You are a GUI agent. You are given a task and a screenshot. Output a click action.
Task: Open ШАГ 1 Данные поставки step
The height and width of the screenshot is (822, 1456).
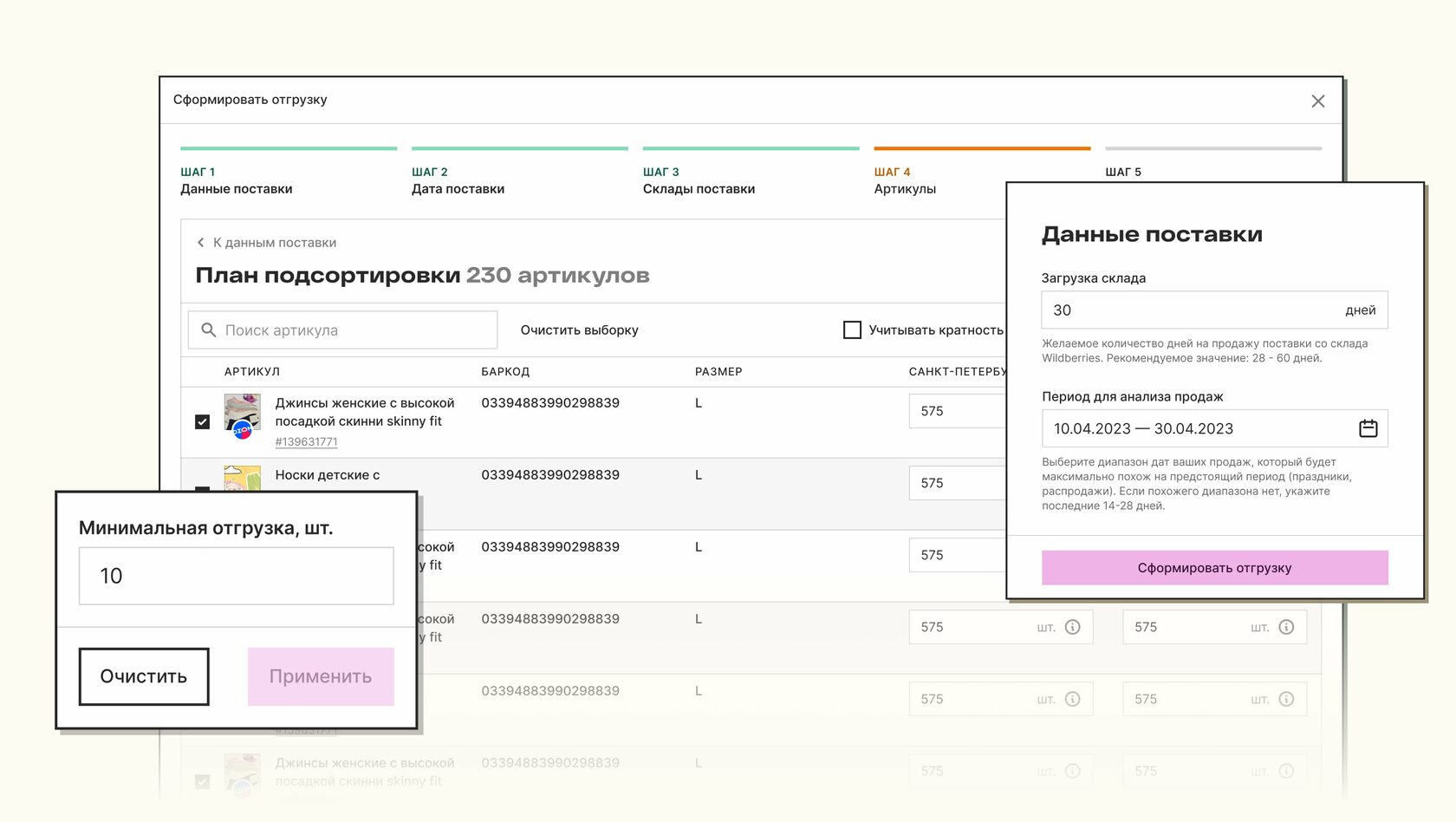(x=288, y=173)
